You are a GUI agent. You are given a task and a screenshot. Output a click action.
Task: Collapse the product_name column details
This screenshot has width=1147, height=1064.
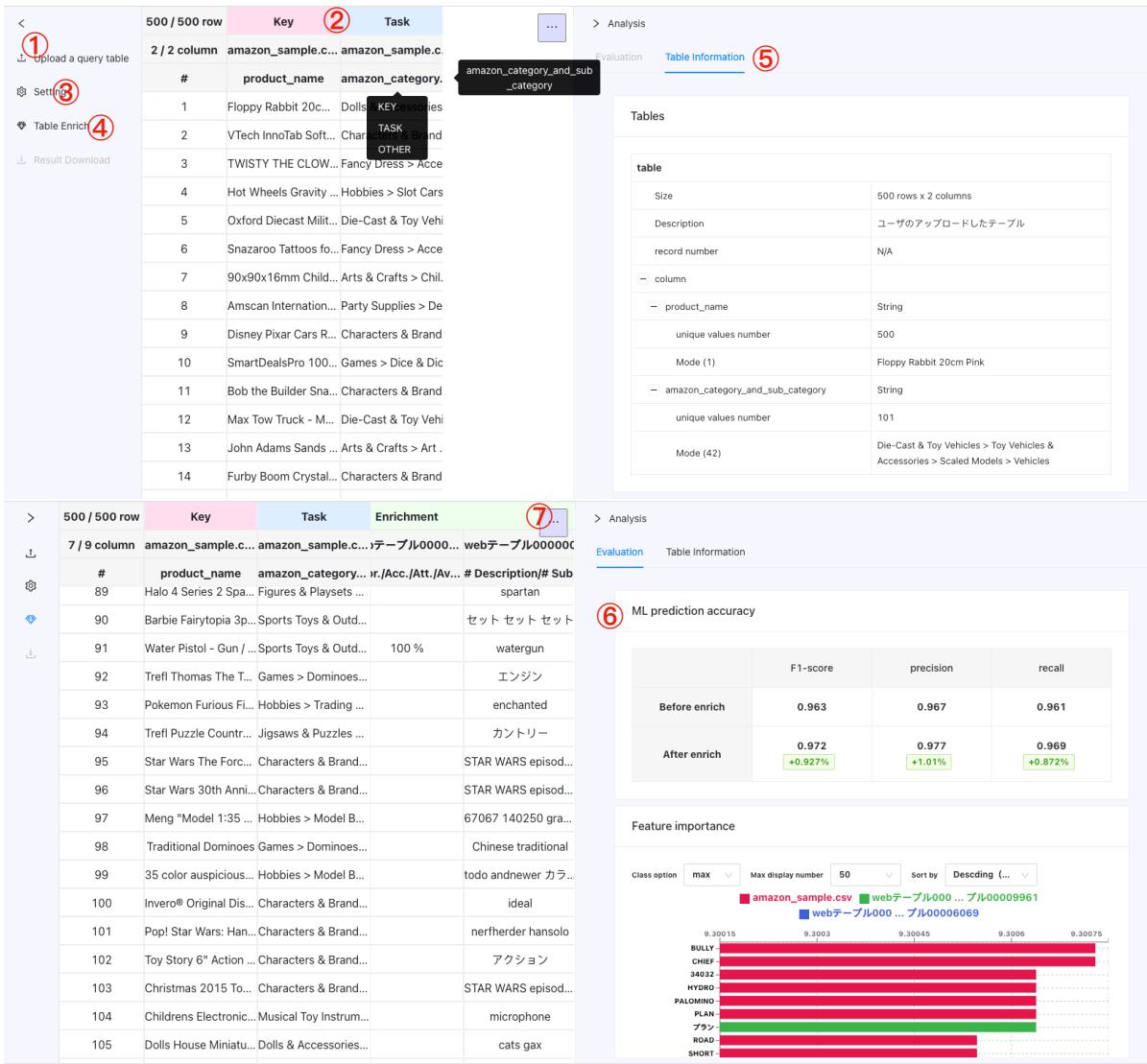point(654,306)
